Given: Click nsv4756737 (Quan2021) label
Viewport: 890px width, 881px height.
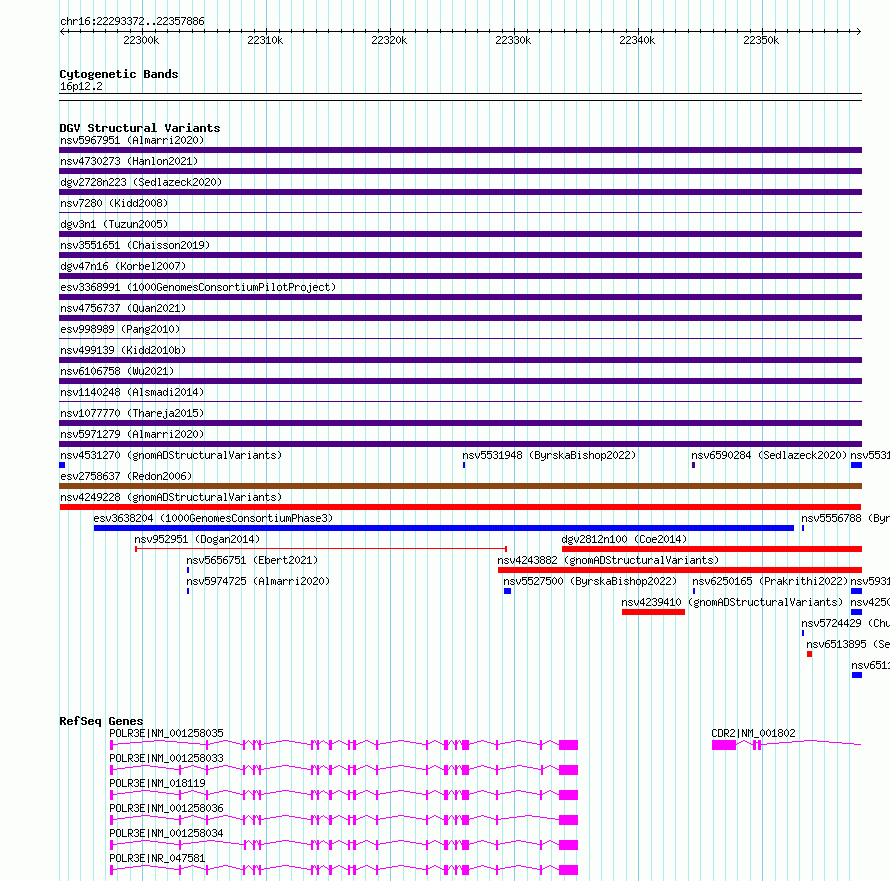Looking at the screenshot, I should pyautogui.click(x=123, y=308).
